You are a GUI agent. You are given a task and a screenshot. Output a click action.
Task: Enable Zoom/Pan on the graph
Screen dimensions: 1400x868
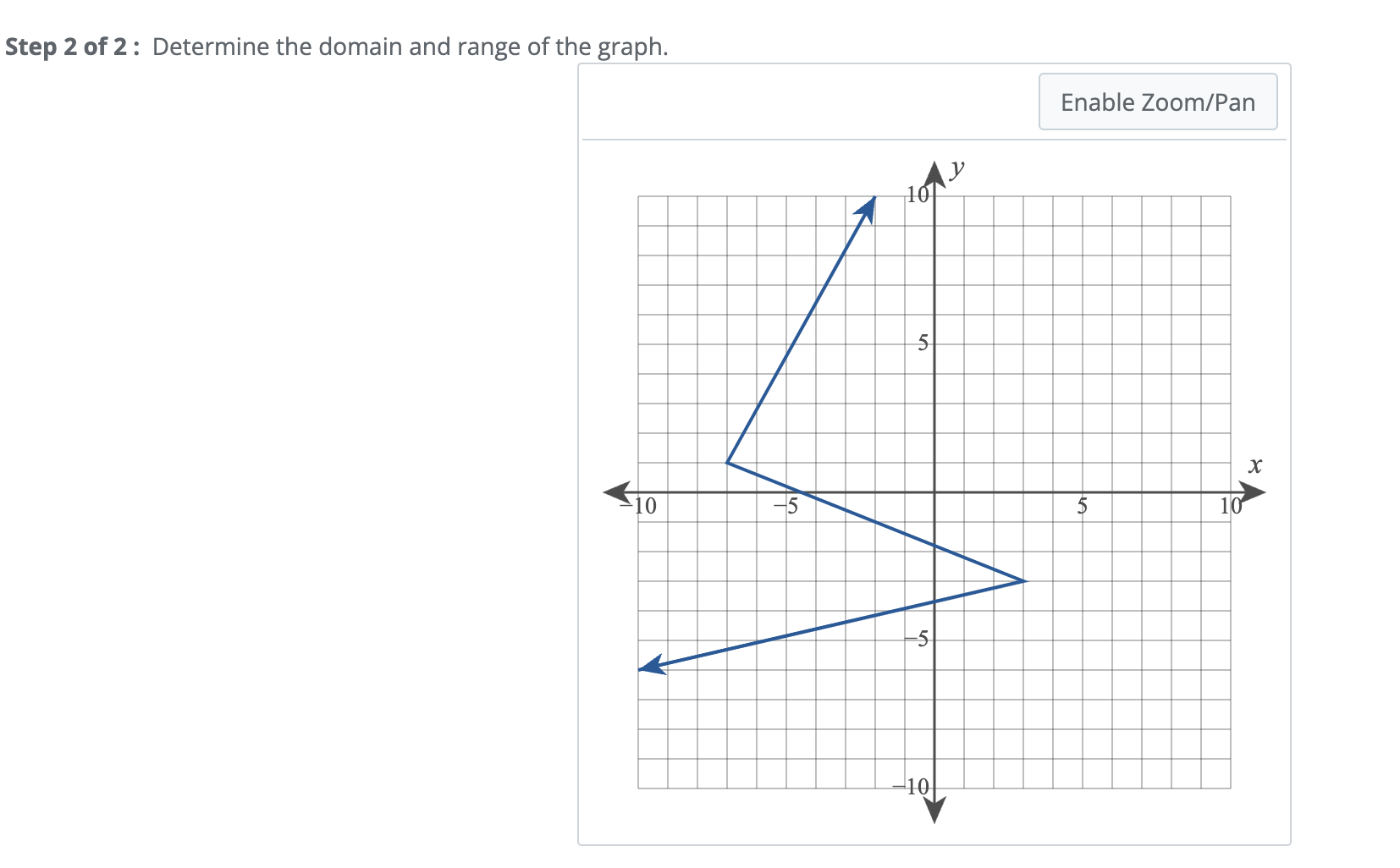pyautogui.click(x=1157, y=102)
